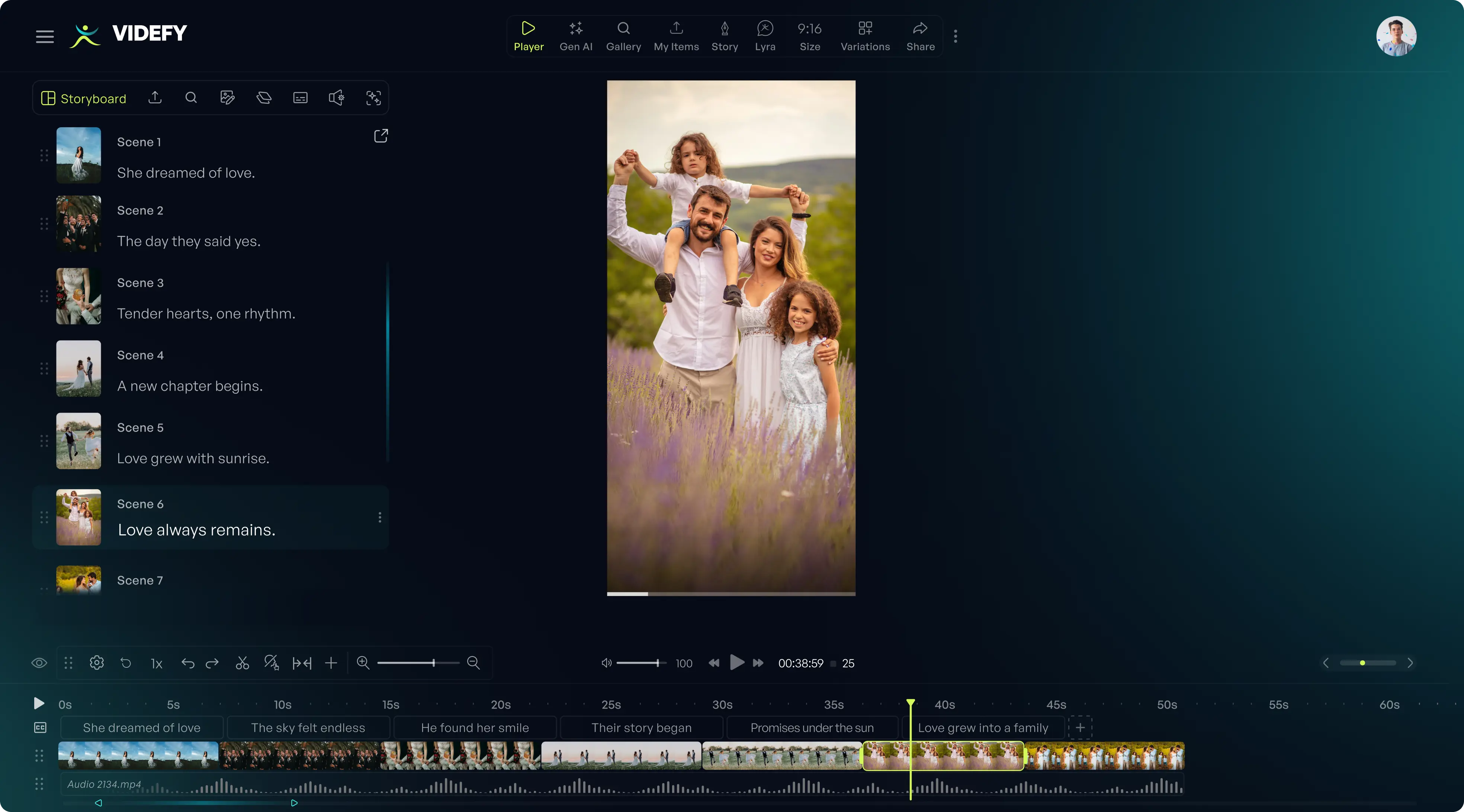The height and width of the screenshot is (812, 1464).
Task: Click the timeline toolbar grip handle
Action: 68,663
